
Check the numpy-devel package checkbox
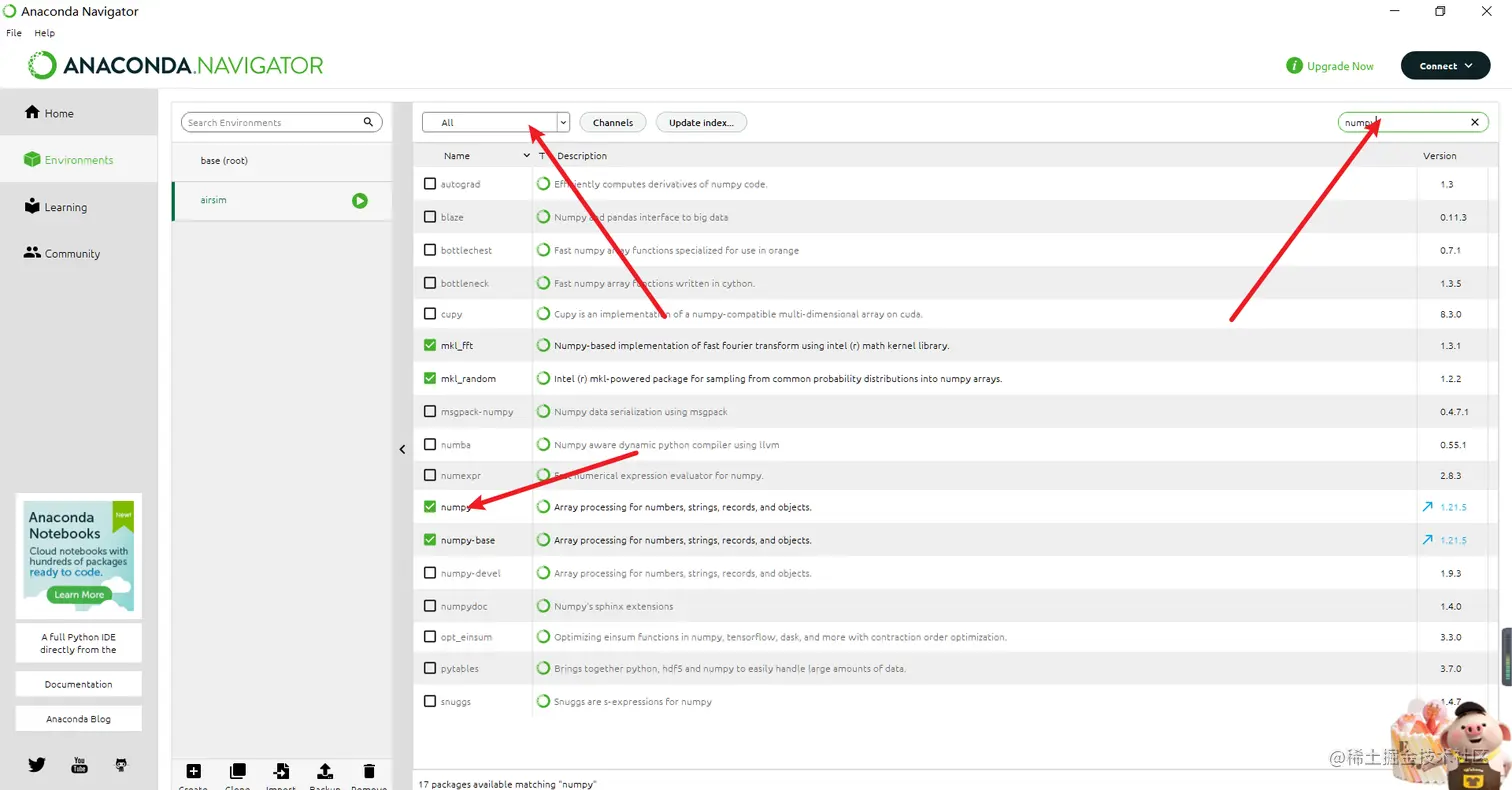pyautogui.click(x=430, y=573)
